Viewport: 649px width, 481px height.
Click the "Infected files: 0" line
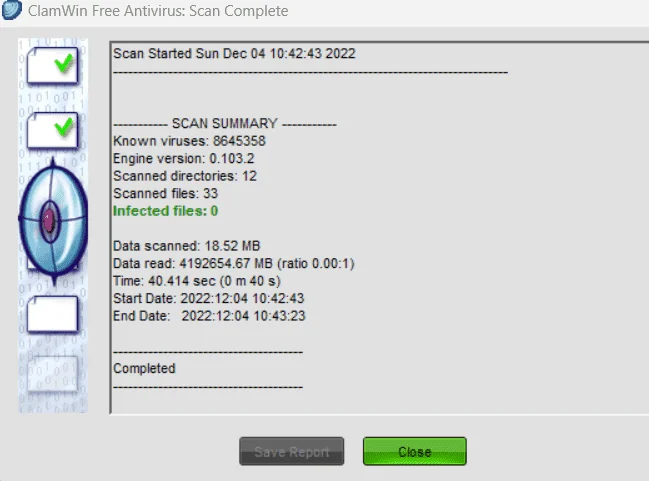click(166, 211)
